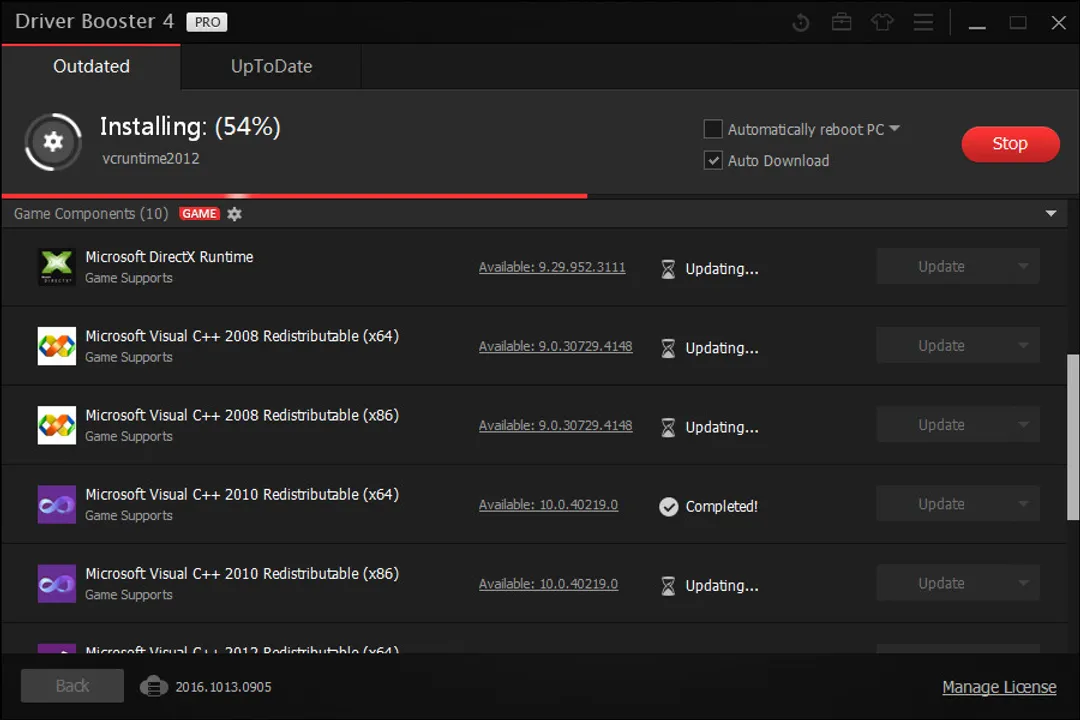Image resolution: width=1080 pixels, height=720 pixels.
Task: Click the red GAME badge
Action: click(x=199, y=214)
